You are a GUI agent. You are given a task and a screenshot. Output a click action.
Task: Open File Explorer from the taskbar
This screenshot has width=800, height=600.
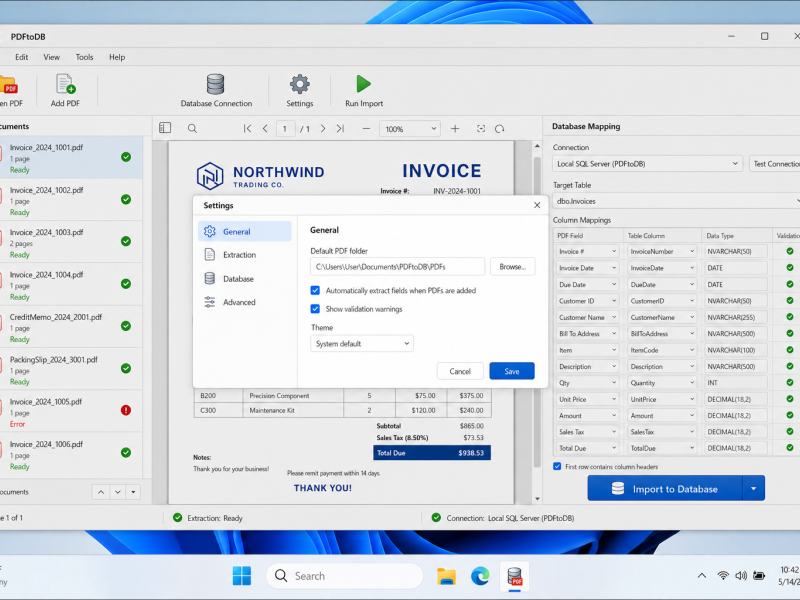pyautogui.click(x=446, y=576)
